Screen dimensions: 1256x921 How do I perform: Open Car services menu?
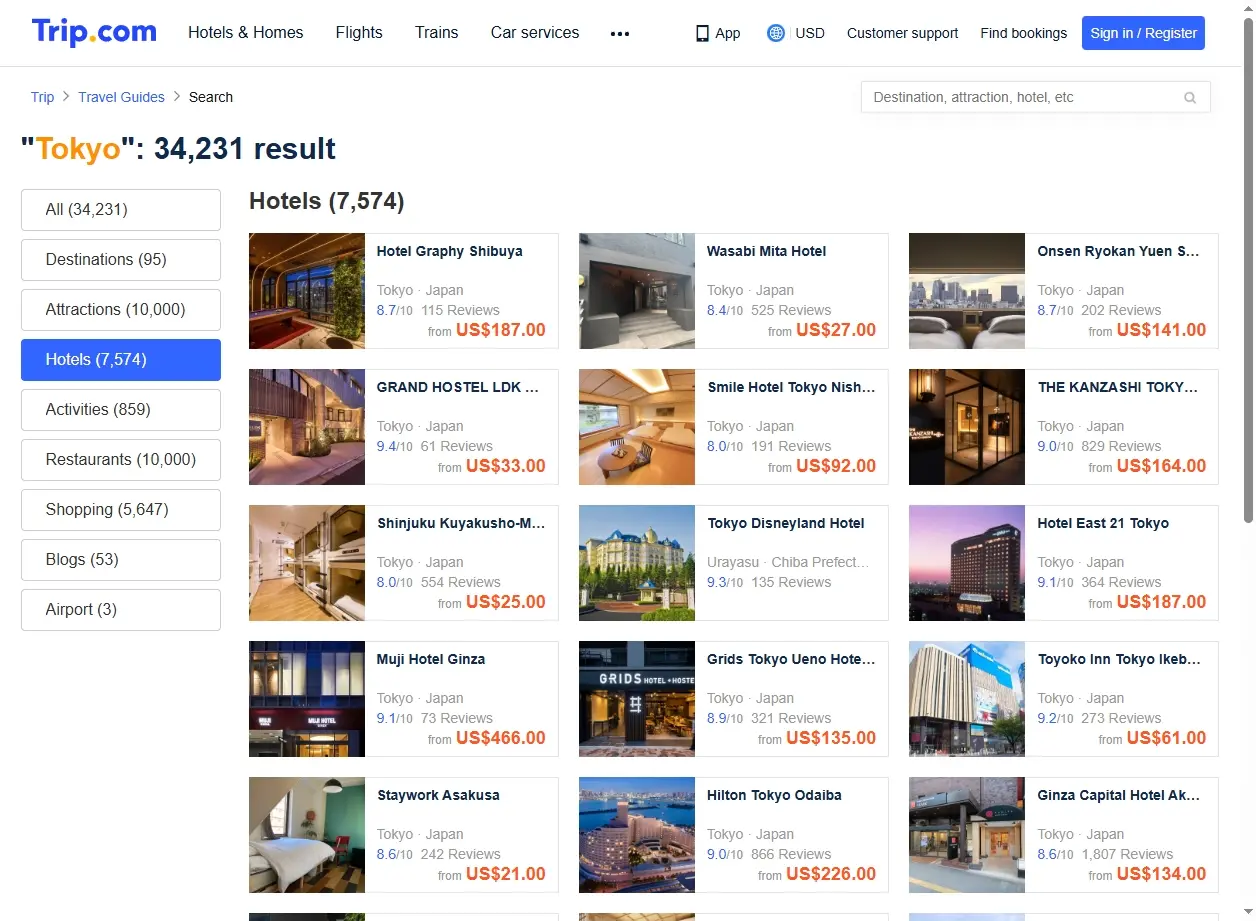tap(535, 32)
